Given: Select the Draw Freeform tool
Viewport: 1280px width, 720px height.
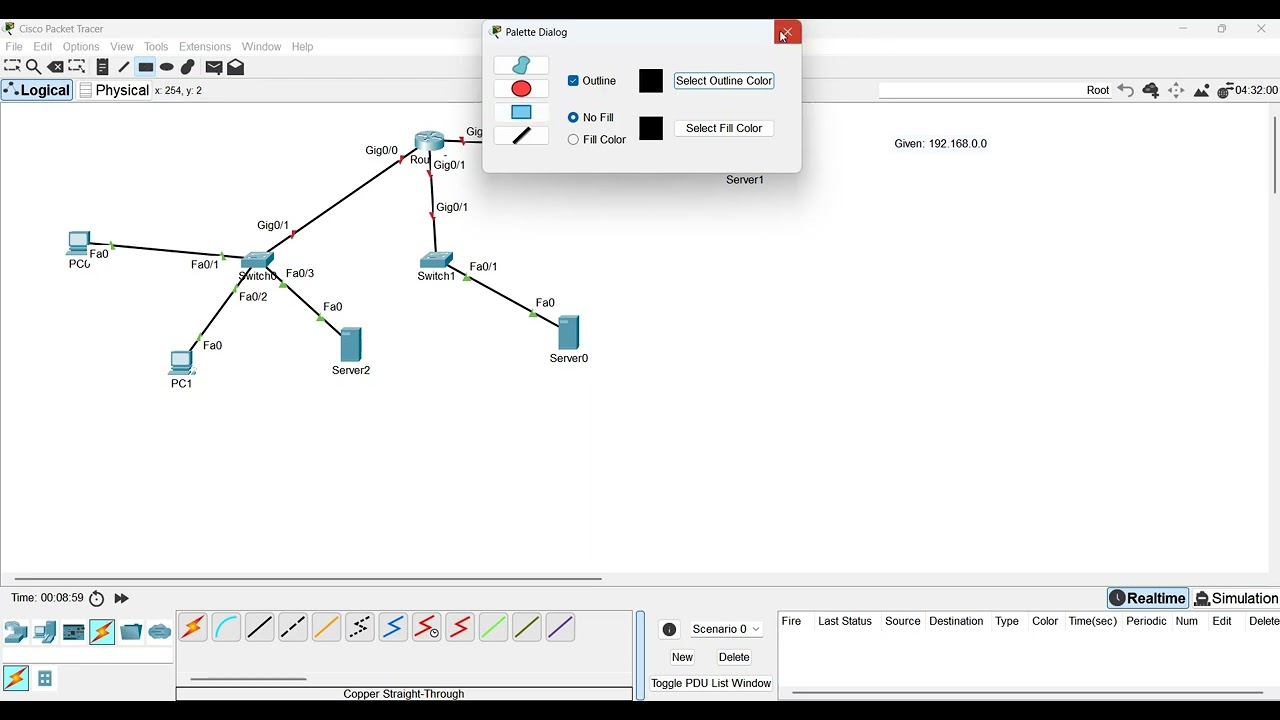Looking at the screenshot, I should click(188, 67).
